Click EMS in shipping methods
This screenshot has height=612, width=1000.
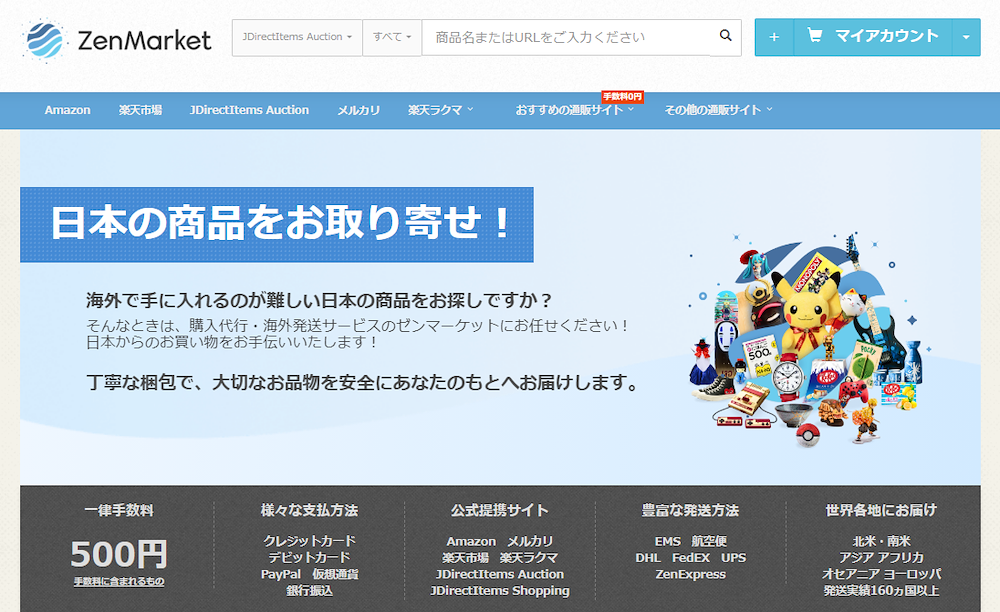coord(668,541)
